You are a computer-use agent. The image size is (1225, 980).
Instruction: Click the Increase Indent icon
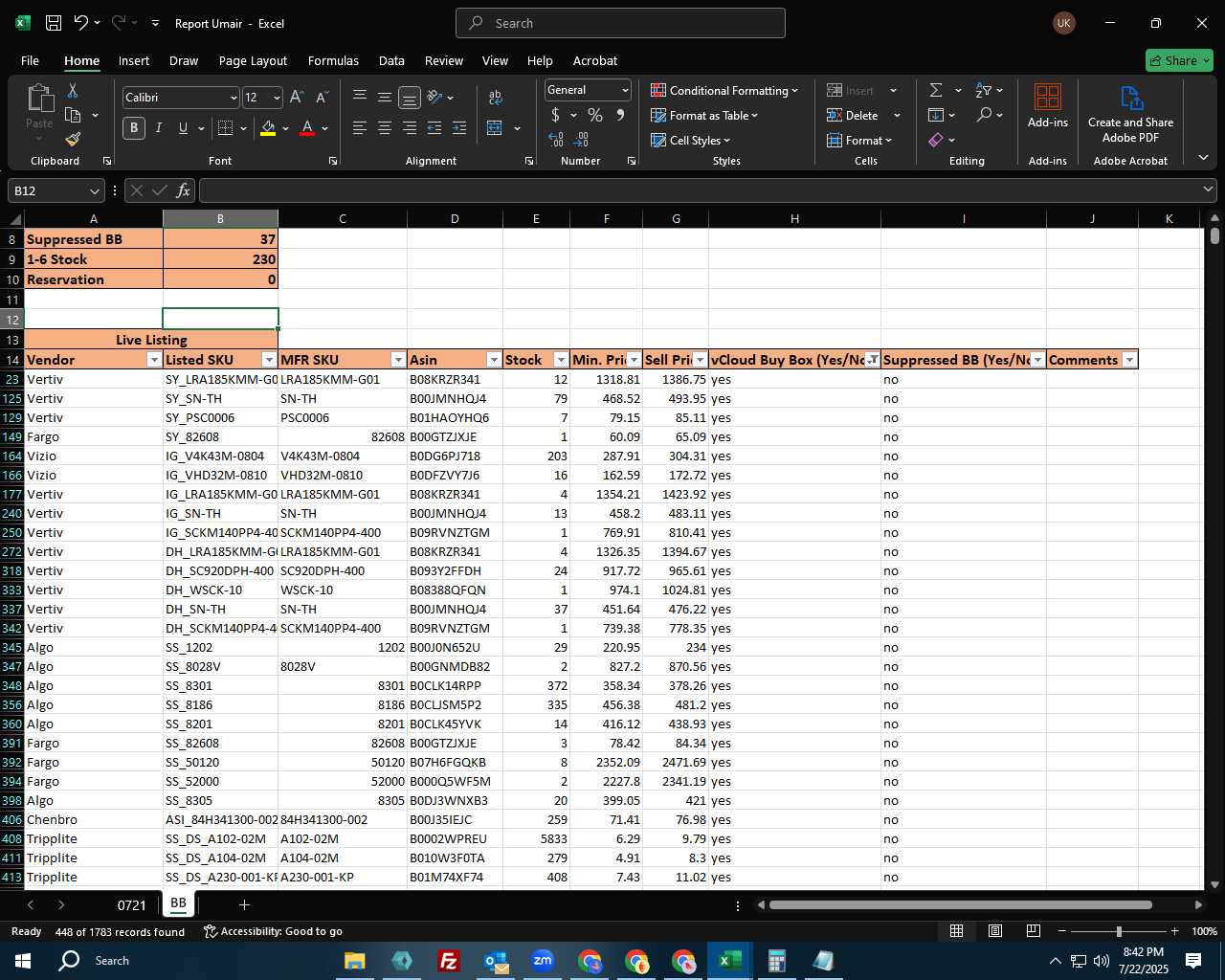point(459,128)
